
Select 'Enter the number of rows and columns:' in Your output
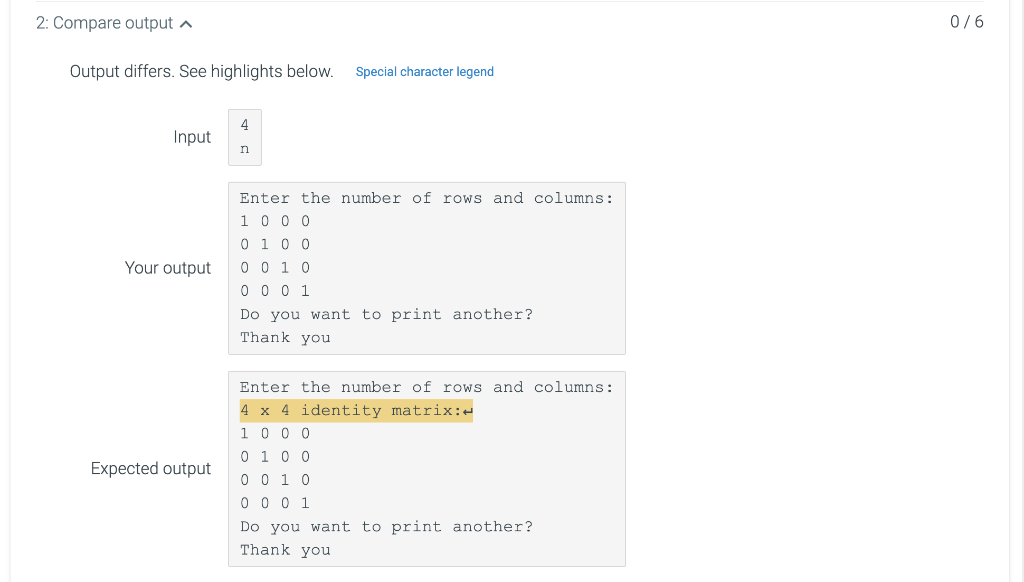pos(426,198)
